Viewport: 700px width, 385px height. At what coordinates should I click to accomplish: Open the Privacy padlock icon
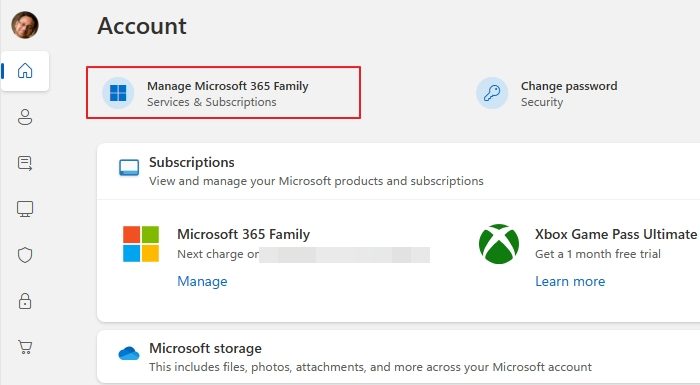25,301
